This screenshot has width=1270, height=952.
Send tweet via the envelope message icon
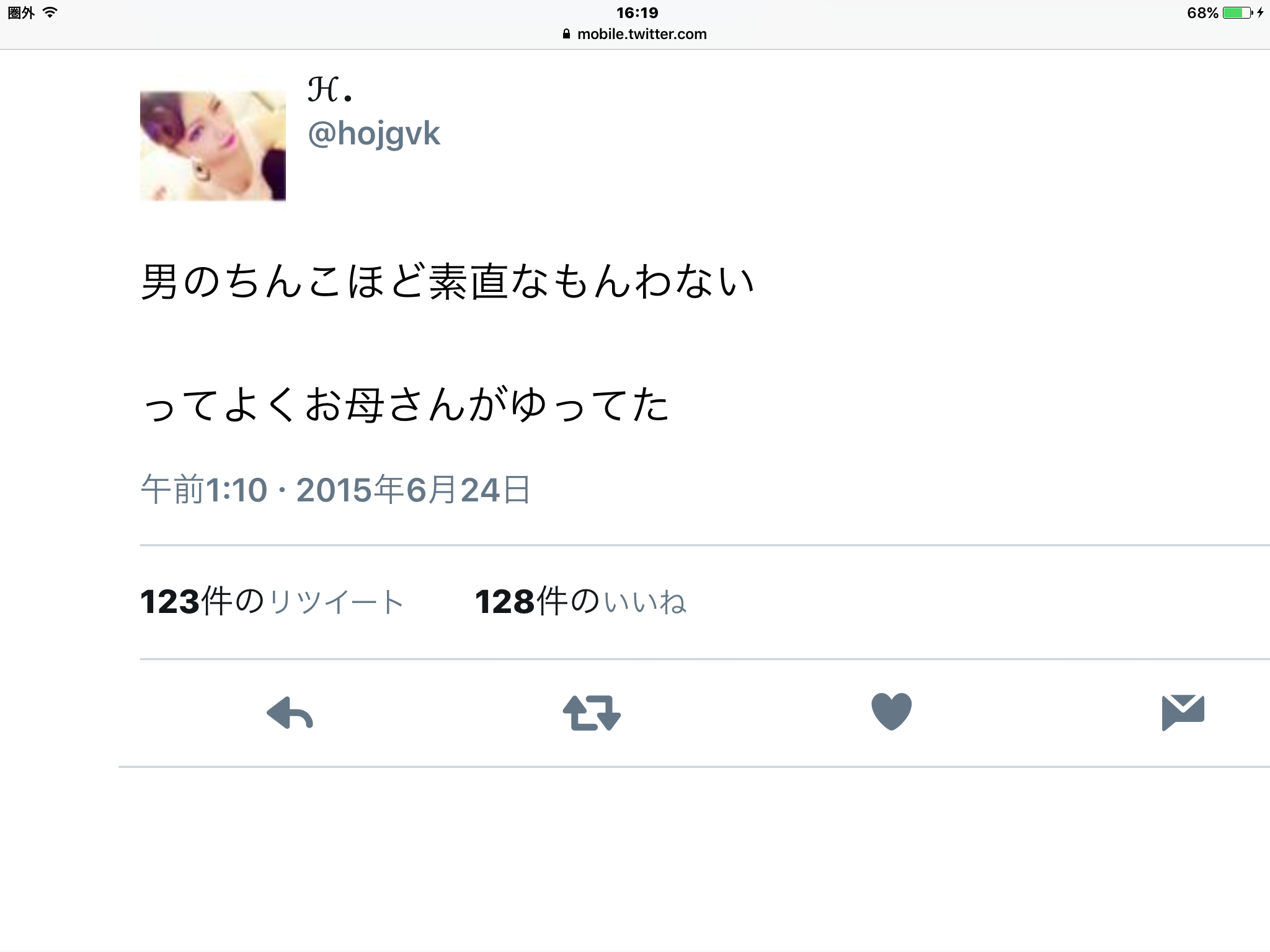coord(1183,713)
